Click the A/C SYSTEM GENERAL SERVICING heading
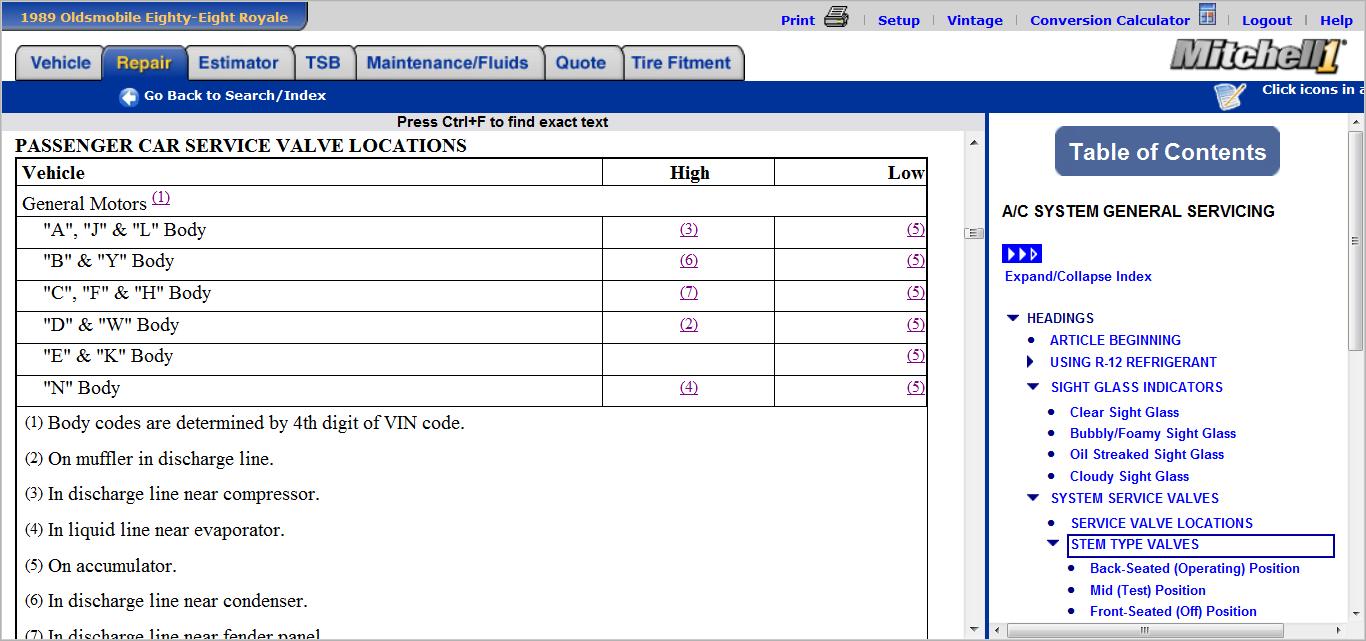1366x641 pixels. (1138, 211)
